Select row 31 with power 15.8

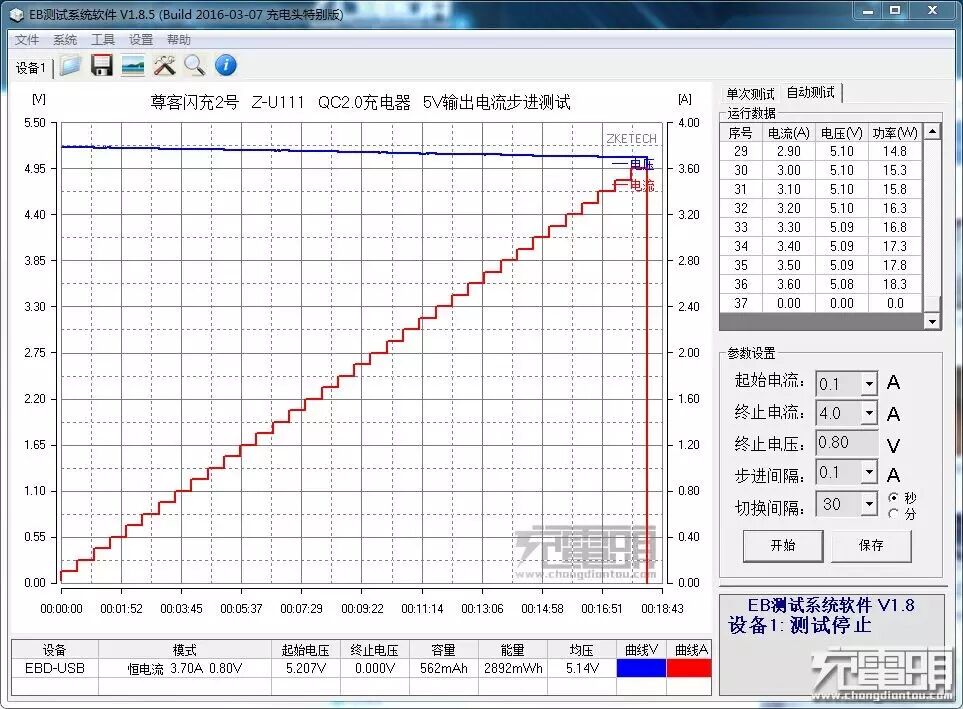[821, 189]
